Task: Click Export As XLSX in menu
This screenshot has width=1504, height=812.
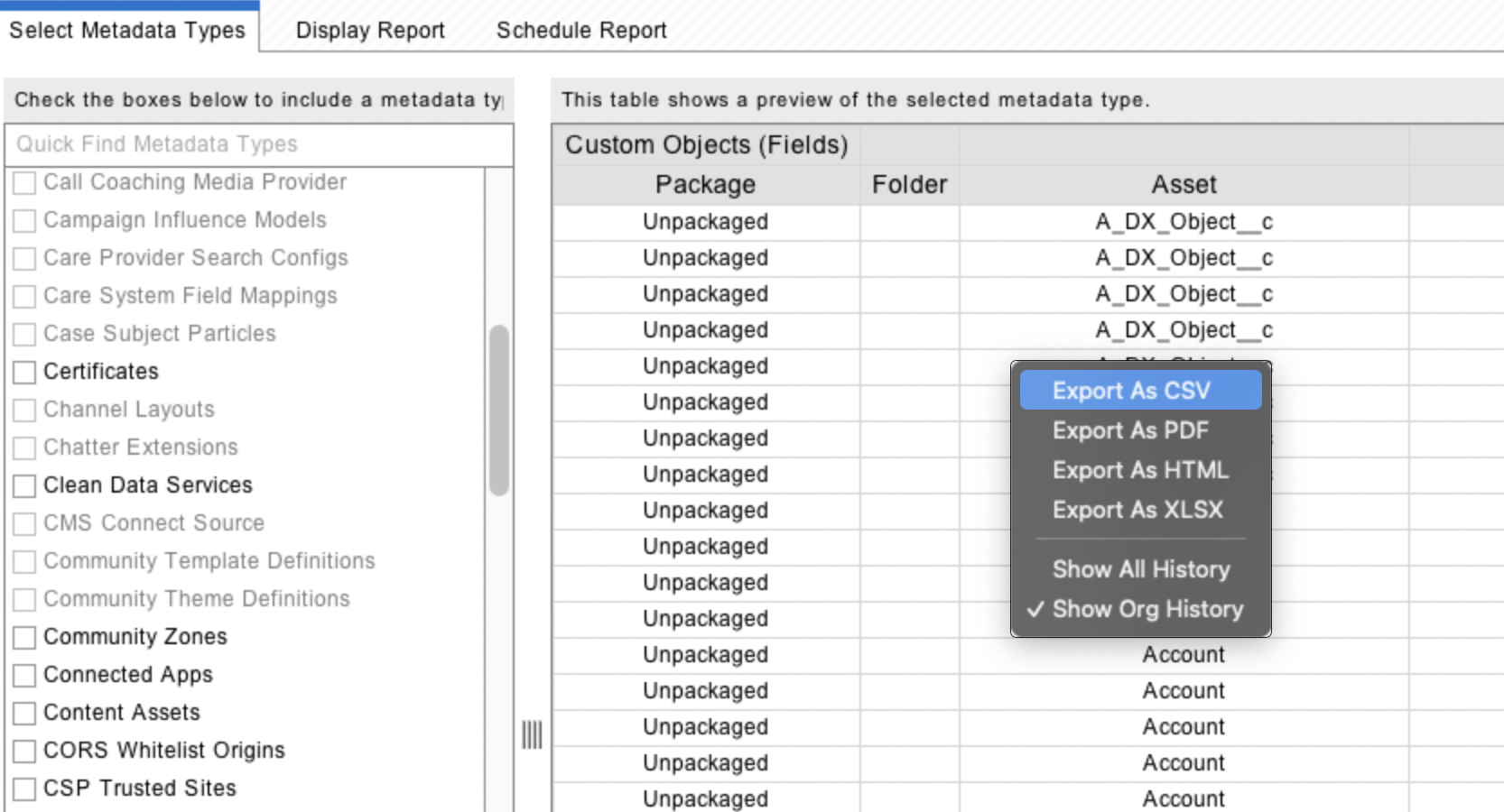Action: (1139, 510)
